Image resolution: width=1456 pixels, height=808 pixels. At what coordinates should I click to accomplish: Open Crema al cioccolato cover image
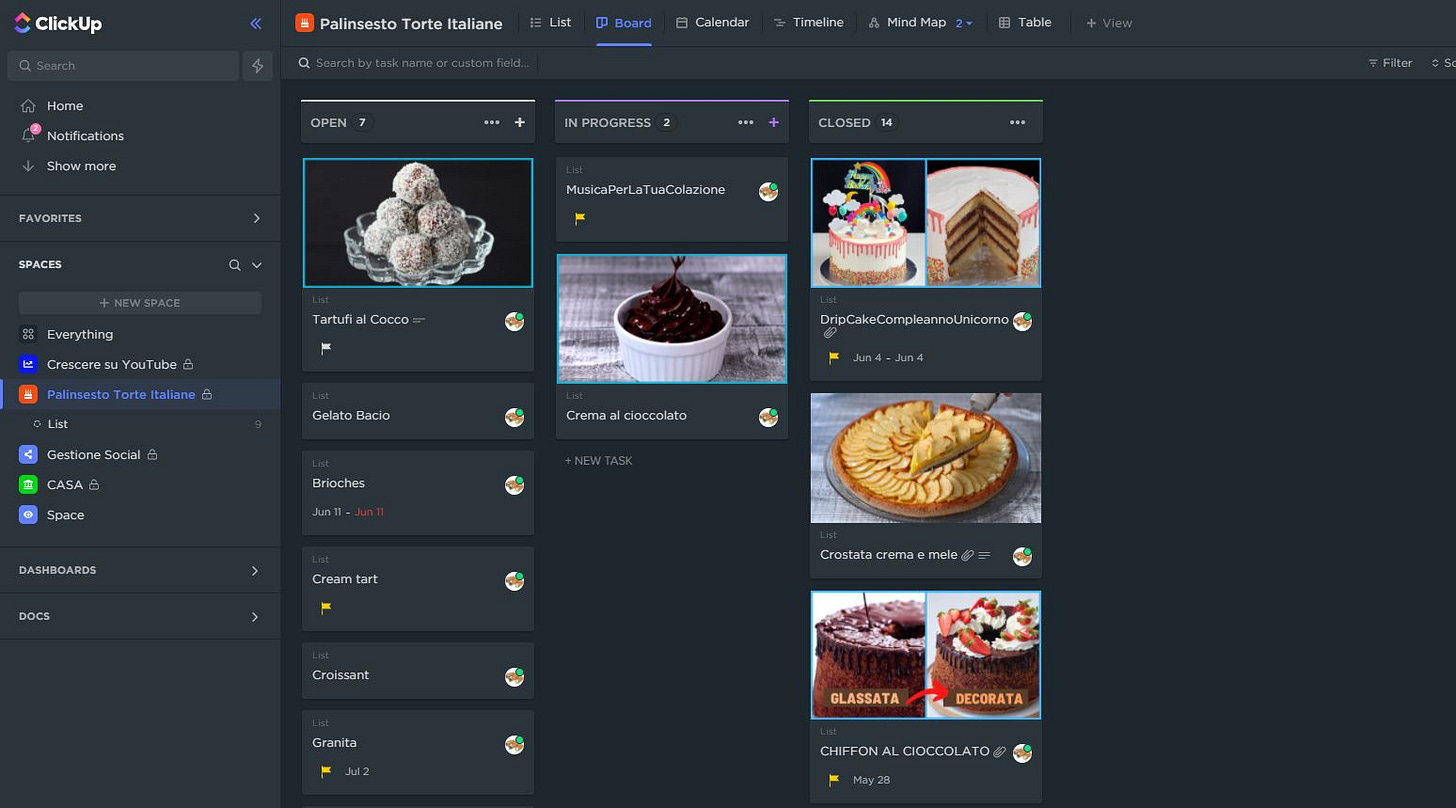click(672, 319)
